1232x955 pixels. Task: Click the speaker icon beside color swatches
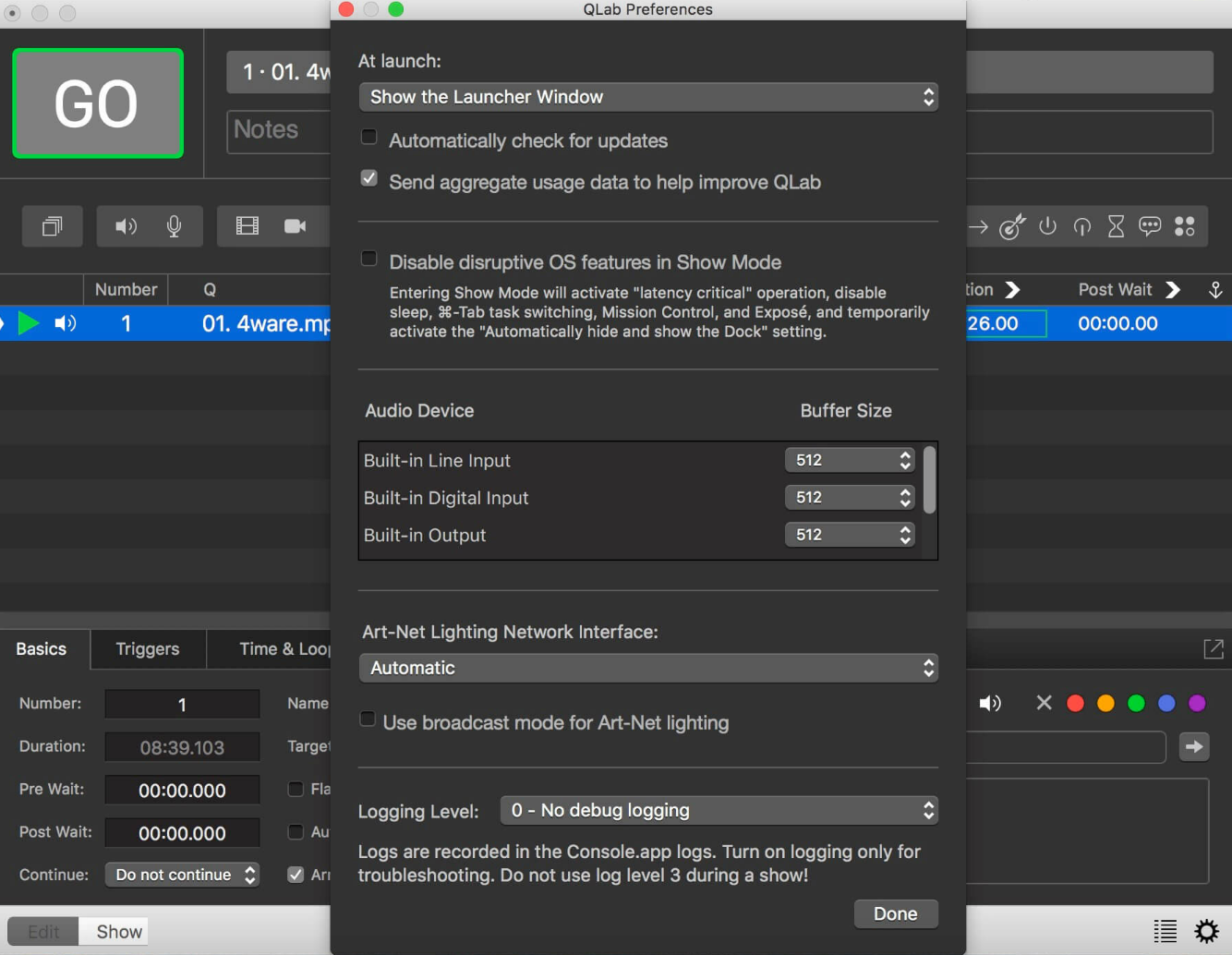click(990, 704)
